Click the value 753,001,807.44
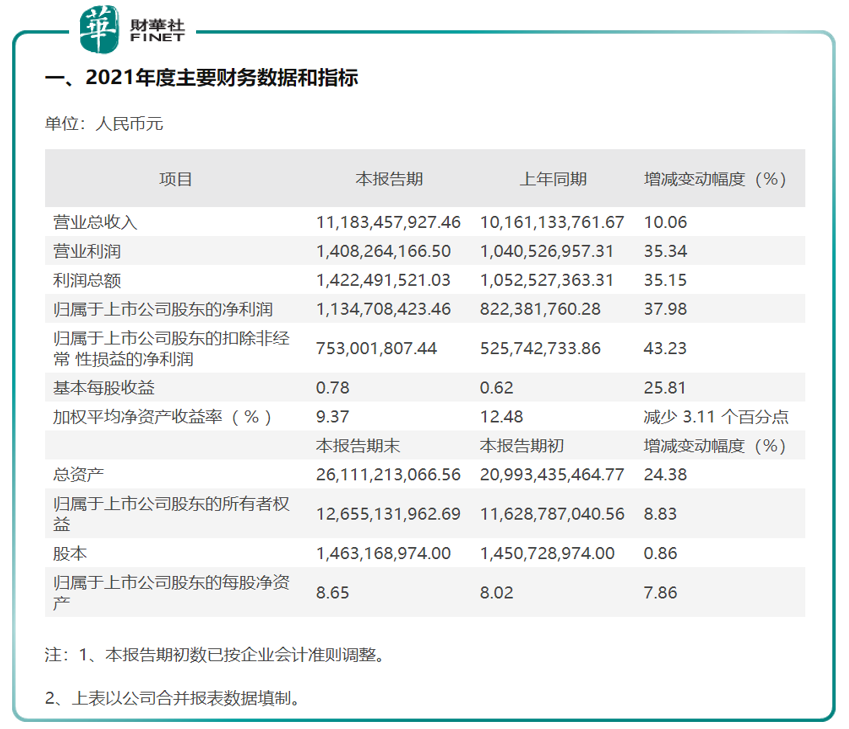This screenshot has height=729, width=849. 376,348
